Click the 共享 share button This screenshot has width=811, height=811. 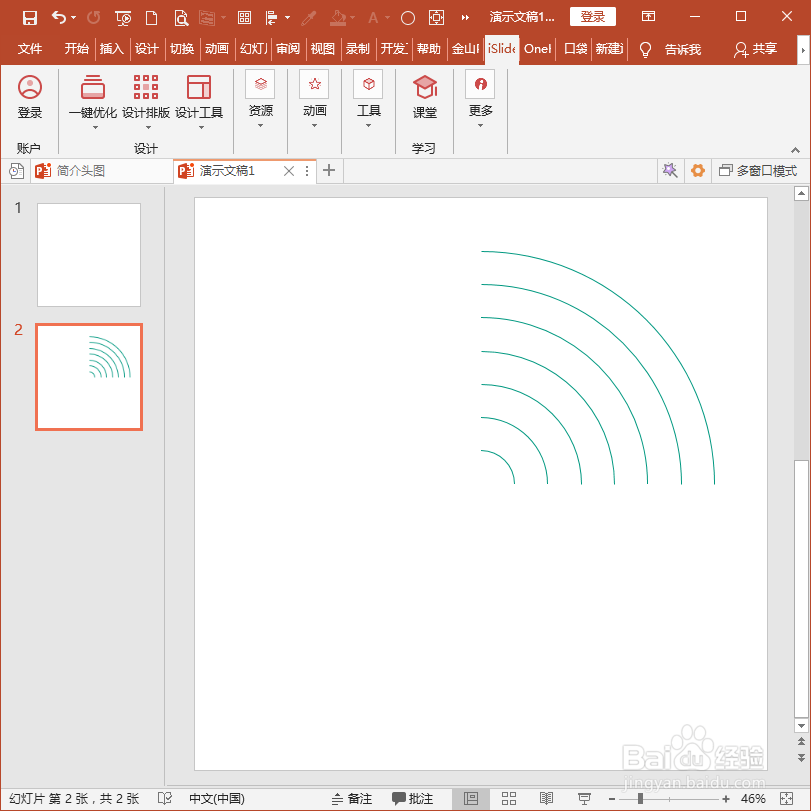coord(755,49)
